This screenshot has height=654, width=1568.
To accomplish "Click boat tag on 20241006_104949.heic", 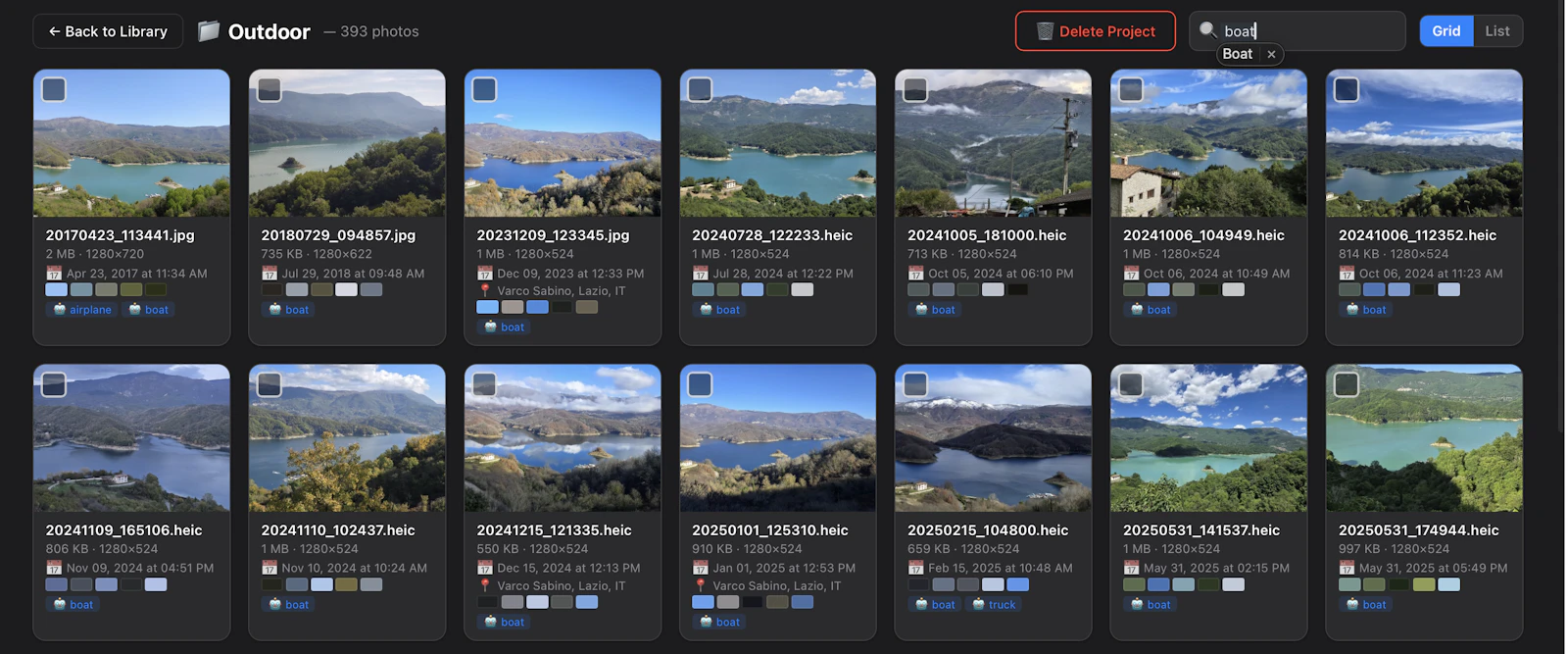I will point(1151,310).
